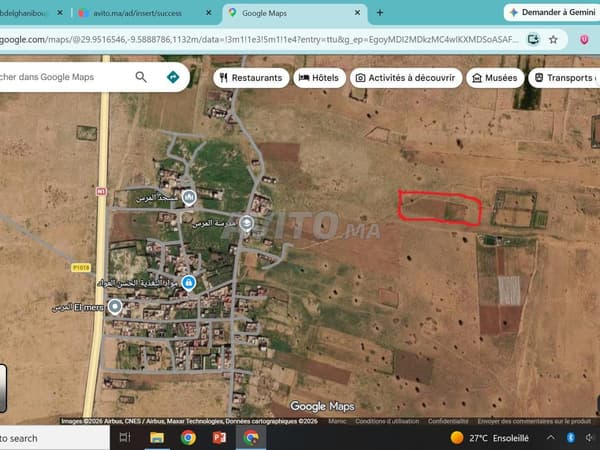The height and width of the screenshot is (450, 600).
Task: Click the Windows taskbar search box
Action: point(54,438)
